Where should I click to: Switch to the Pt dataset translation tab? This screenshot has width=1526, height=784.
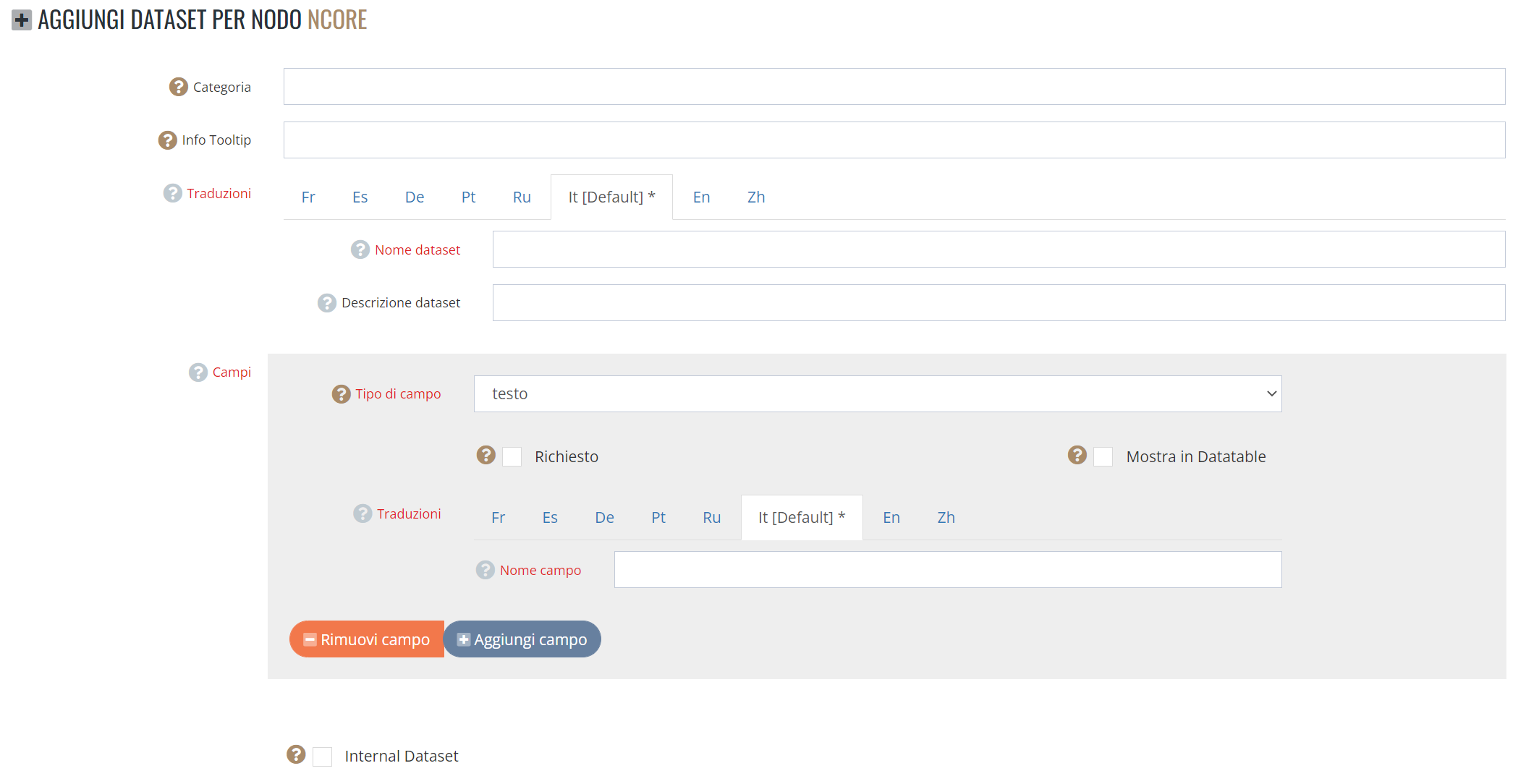[x=468, y=197]
